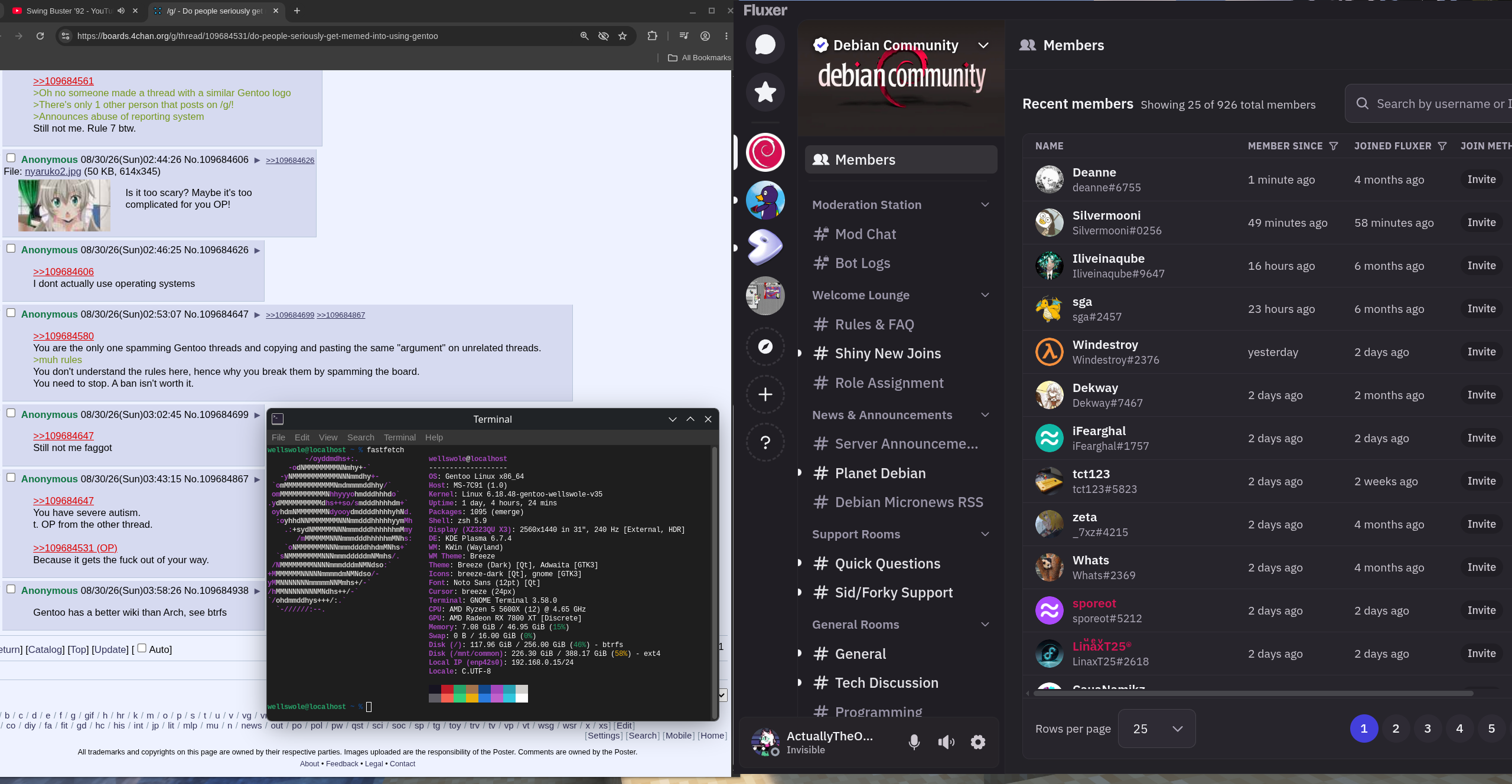Open the Terminal Help menu
Screen dimensions: 1512x784
click(434, 437)
